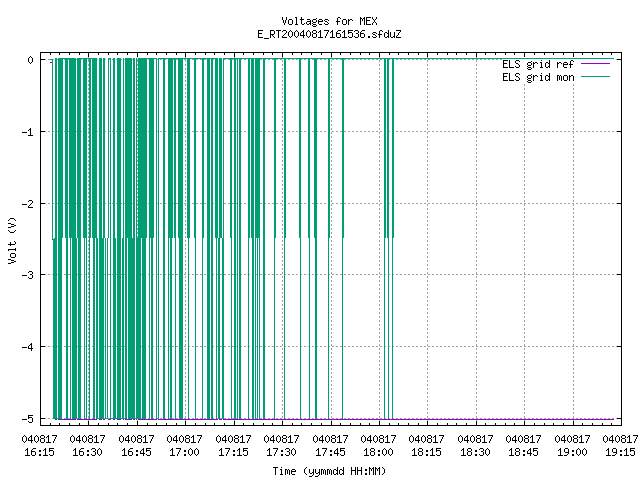Click the x-axis tick label 18:30
640x480 pixels.
click(x=475, y=452)
